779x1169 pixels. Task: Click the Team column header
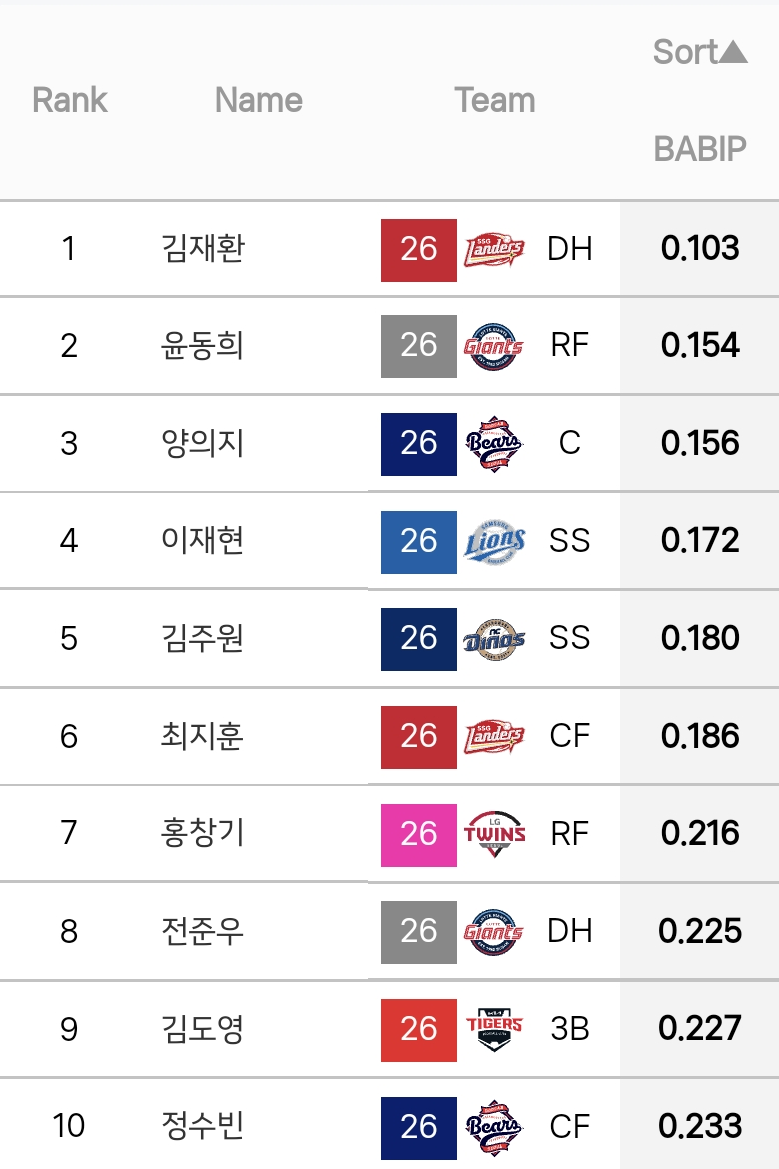[494, 100]
